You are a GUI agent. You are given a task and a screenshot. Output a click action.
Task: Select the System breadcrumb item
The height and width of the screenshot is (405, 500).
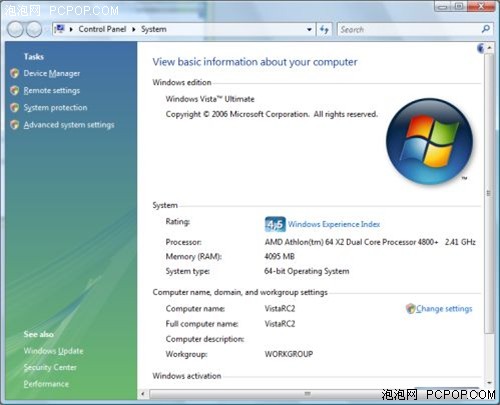click(154, 29)
